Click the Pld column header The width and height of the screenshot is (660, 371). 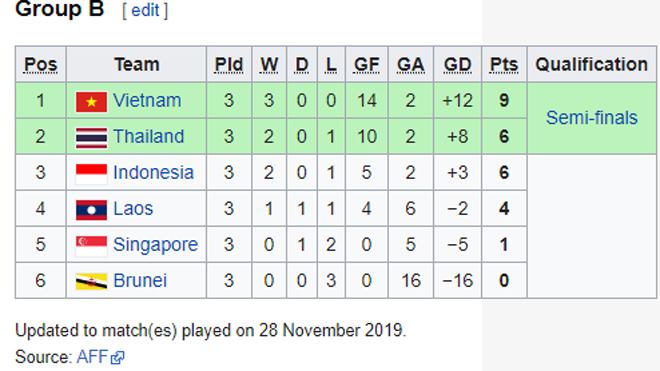pos(229,64)
